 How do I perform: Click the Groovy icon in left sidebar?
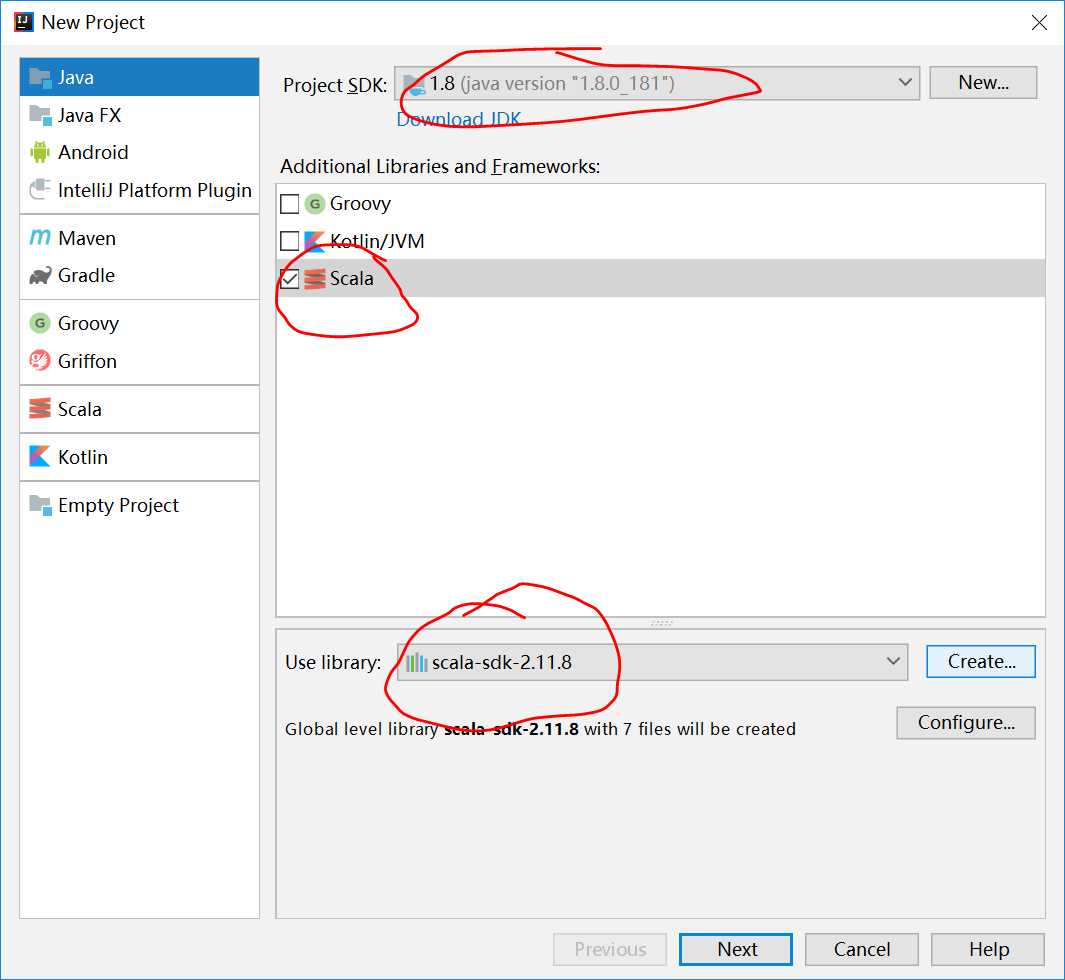point(40,323)
